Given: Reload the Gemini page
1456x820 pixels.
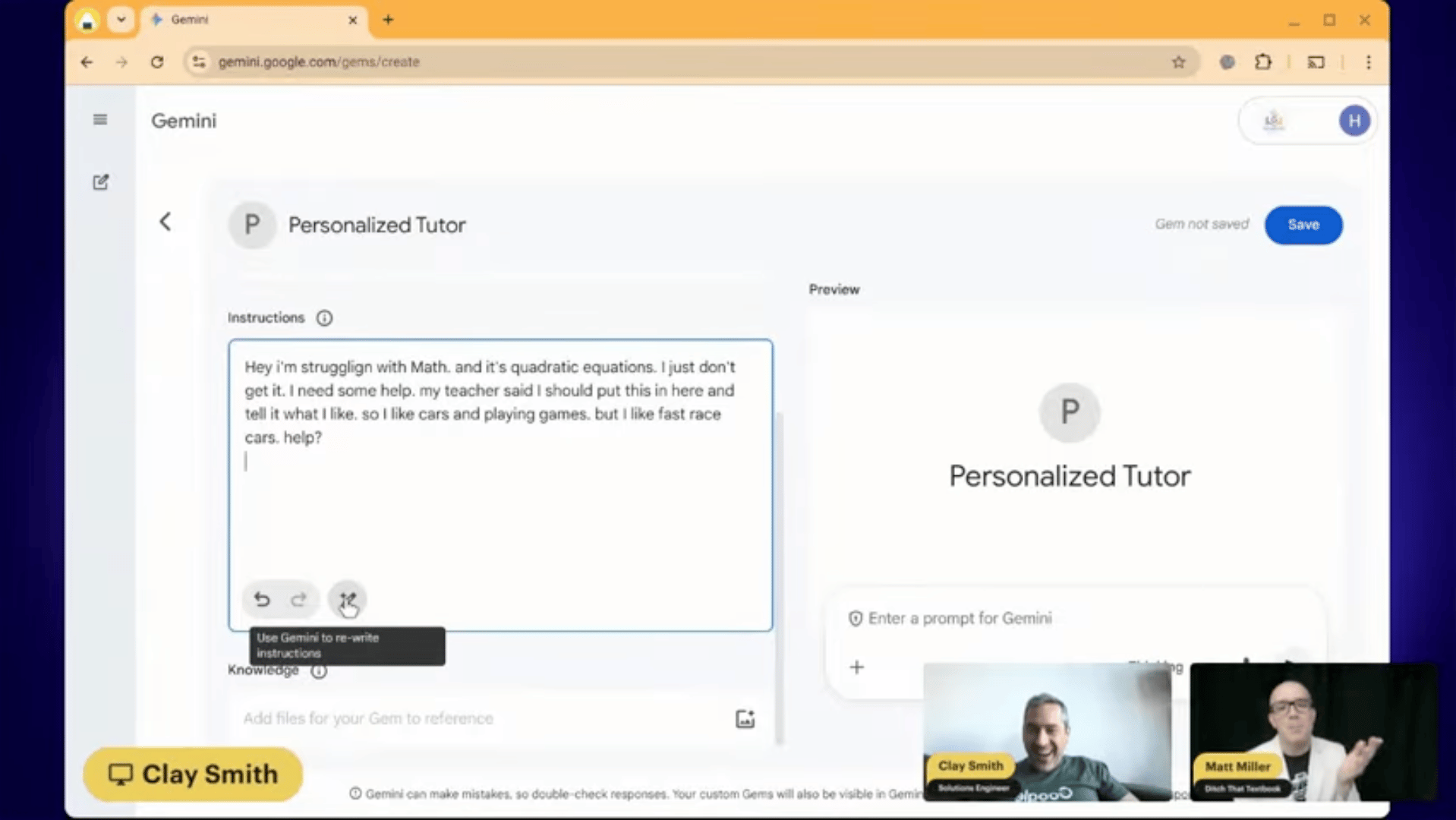Looking at the screenshot, I should point(157,62).
